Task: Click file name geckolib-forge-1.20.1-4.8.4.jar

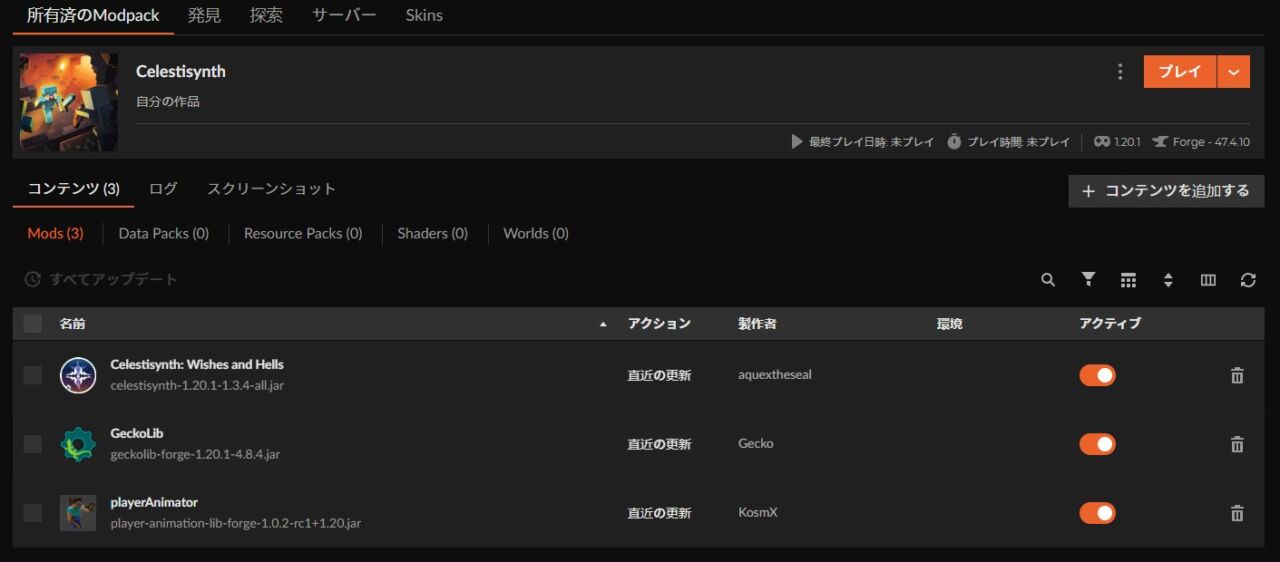Action: pos(195,455)
